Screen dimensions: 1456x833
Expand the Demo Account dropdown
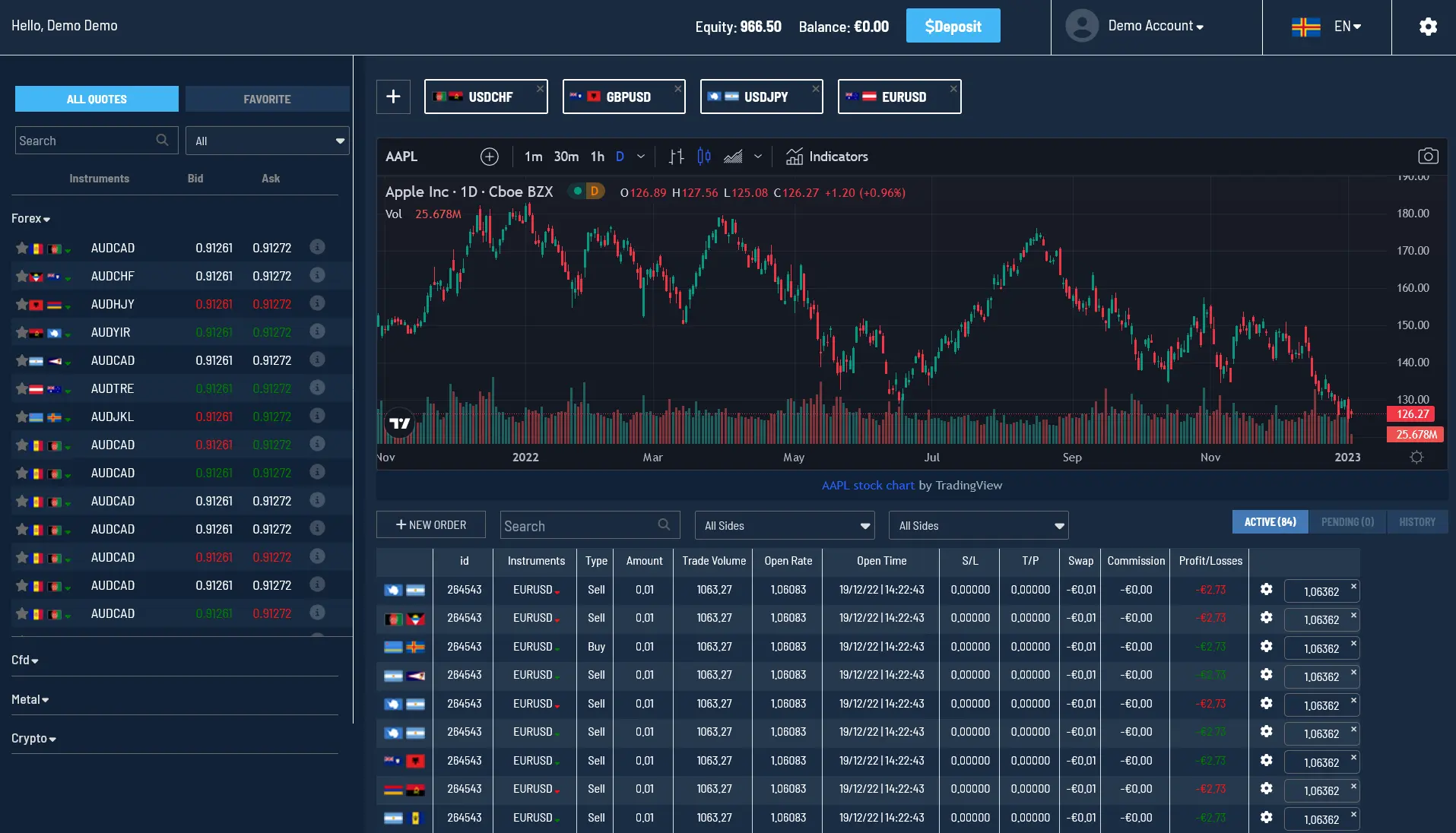pyautogui.click(x=1156, y=26)
